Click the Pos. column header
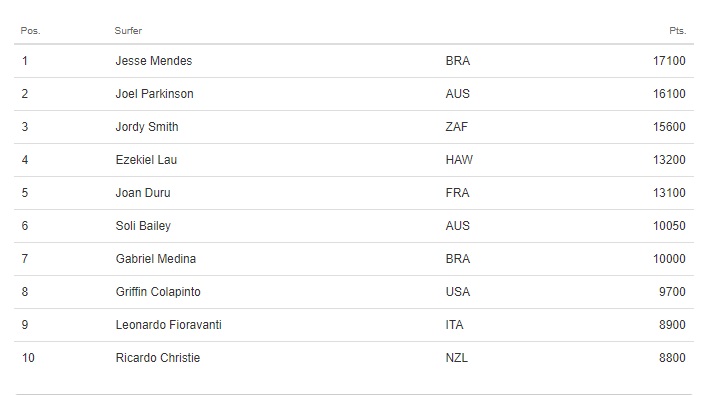The height and width of the screenshot is (395, 717). 31,31
